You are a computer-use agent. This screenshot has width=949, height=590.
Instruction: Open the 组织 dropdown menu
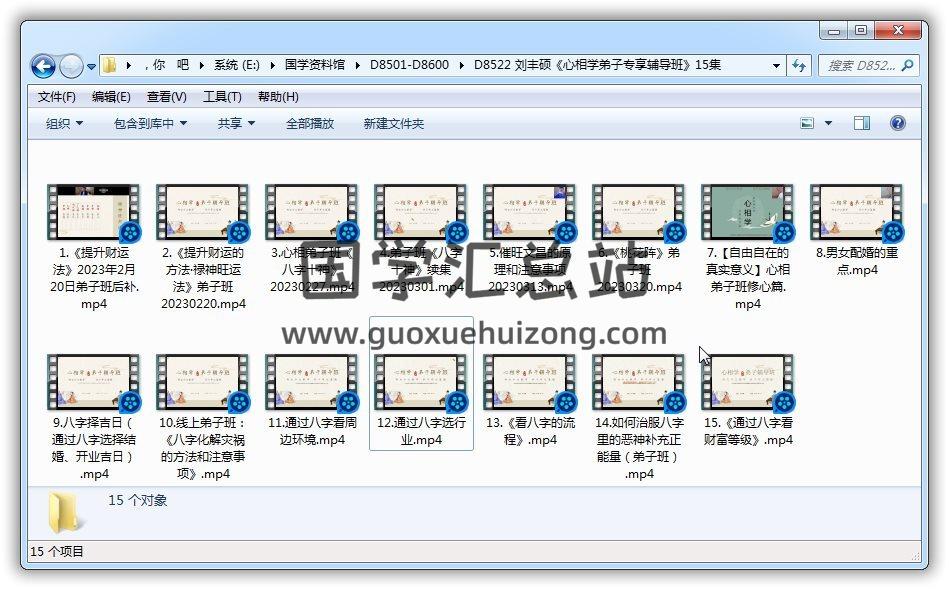[x=64, y=123]
